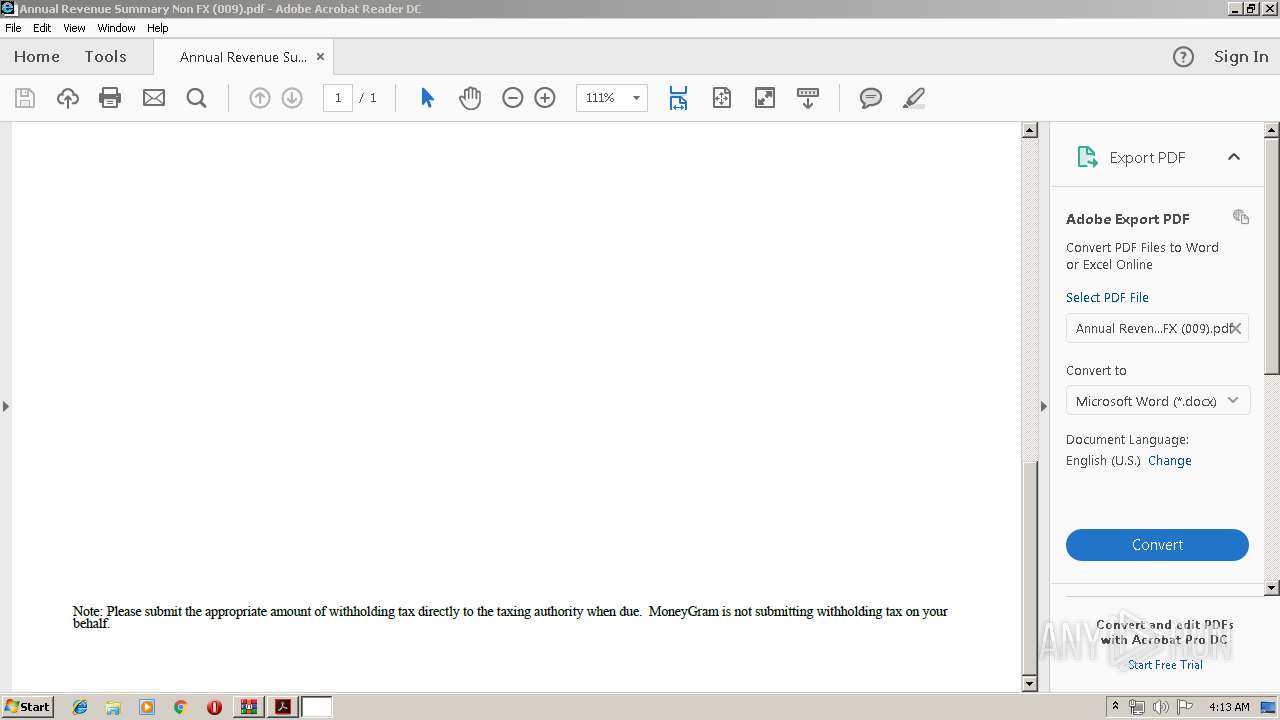
Task: Click the right panel scrollbar up arrow
Action: coord(1272,130)
